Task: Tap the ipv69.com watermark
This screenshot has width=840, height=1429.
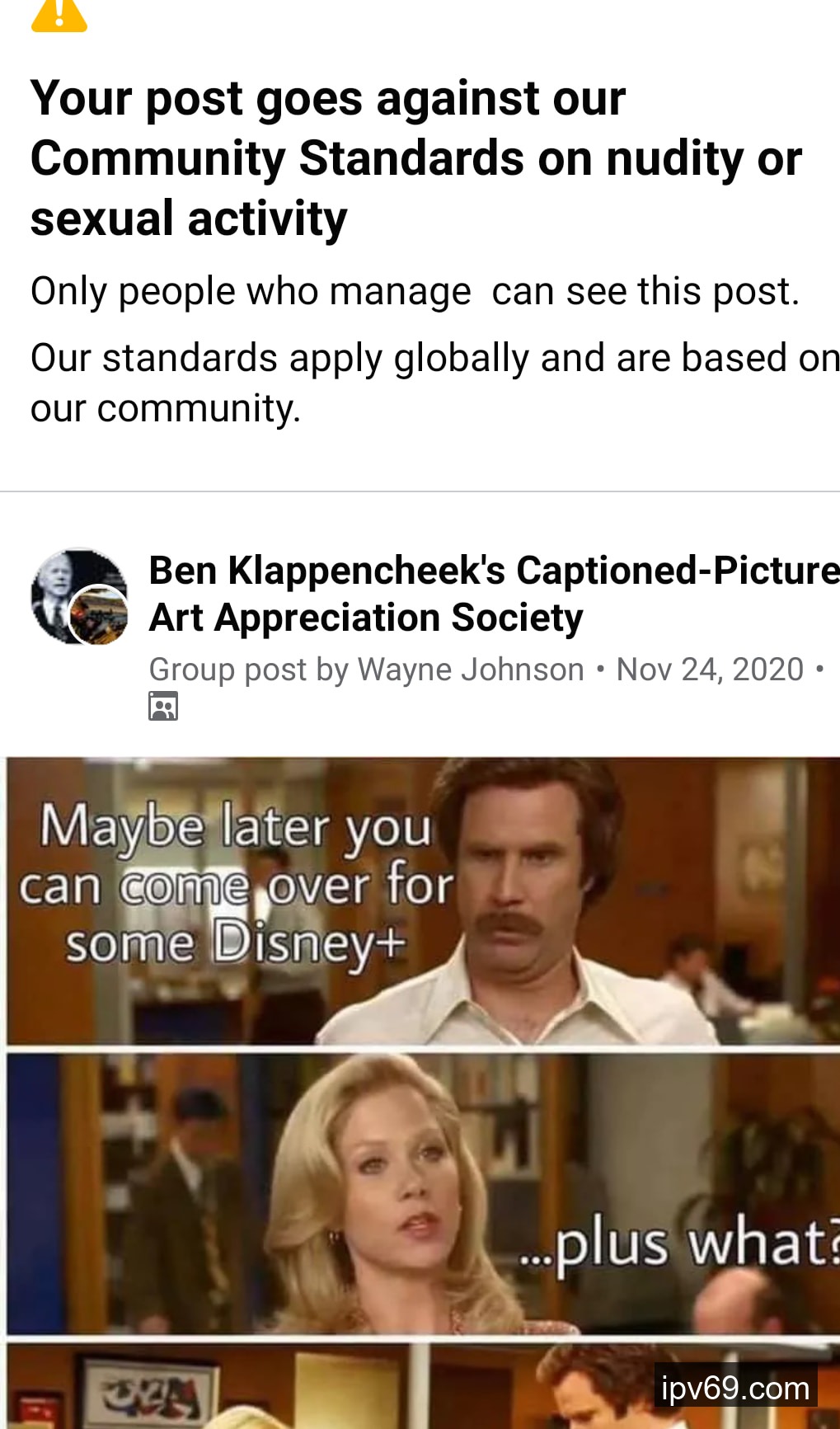Action: coord(735,1388)
